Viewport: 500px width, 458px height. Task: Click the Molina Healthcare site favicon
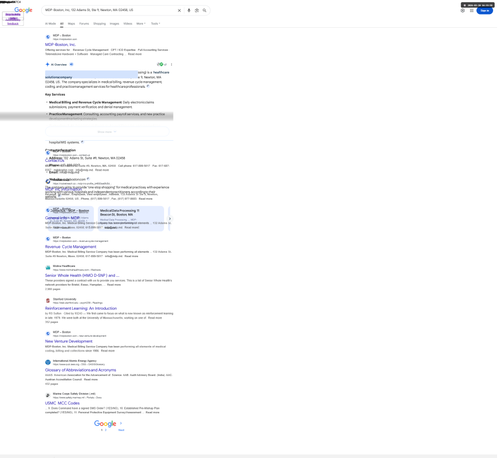click(48, 268)
